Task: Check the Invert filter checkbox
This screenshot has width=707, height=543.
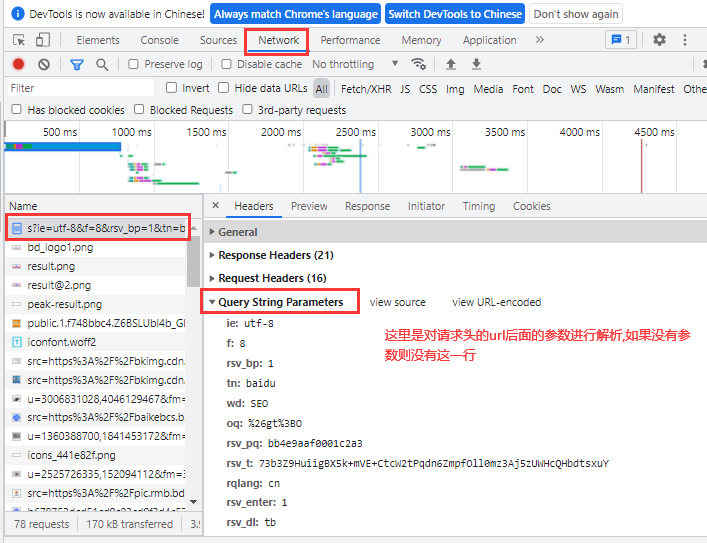Action: pyautogui.click(x=171, y=87)
